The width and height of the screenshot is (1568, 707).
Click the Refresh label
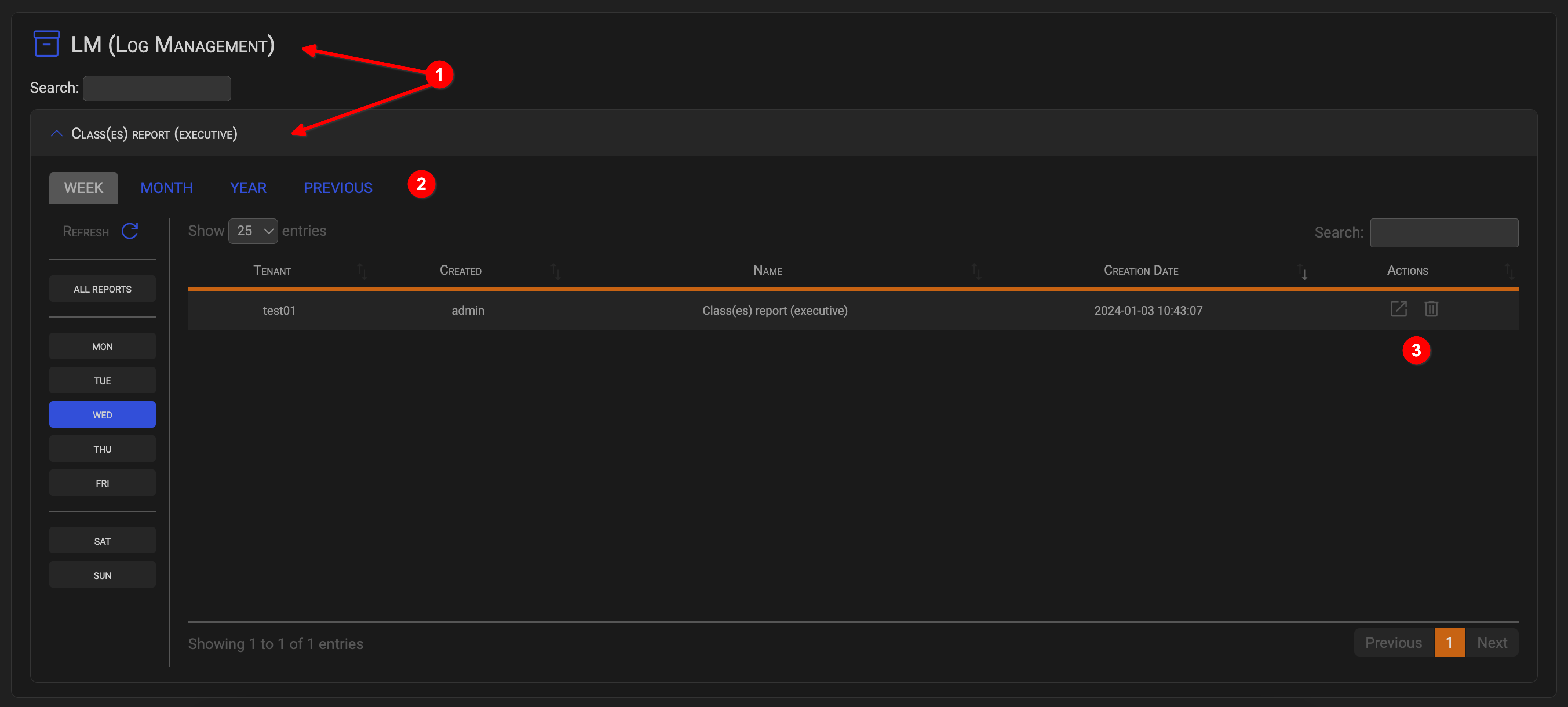point(86,232)
